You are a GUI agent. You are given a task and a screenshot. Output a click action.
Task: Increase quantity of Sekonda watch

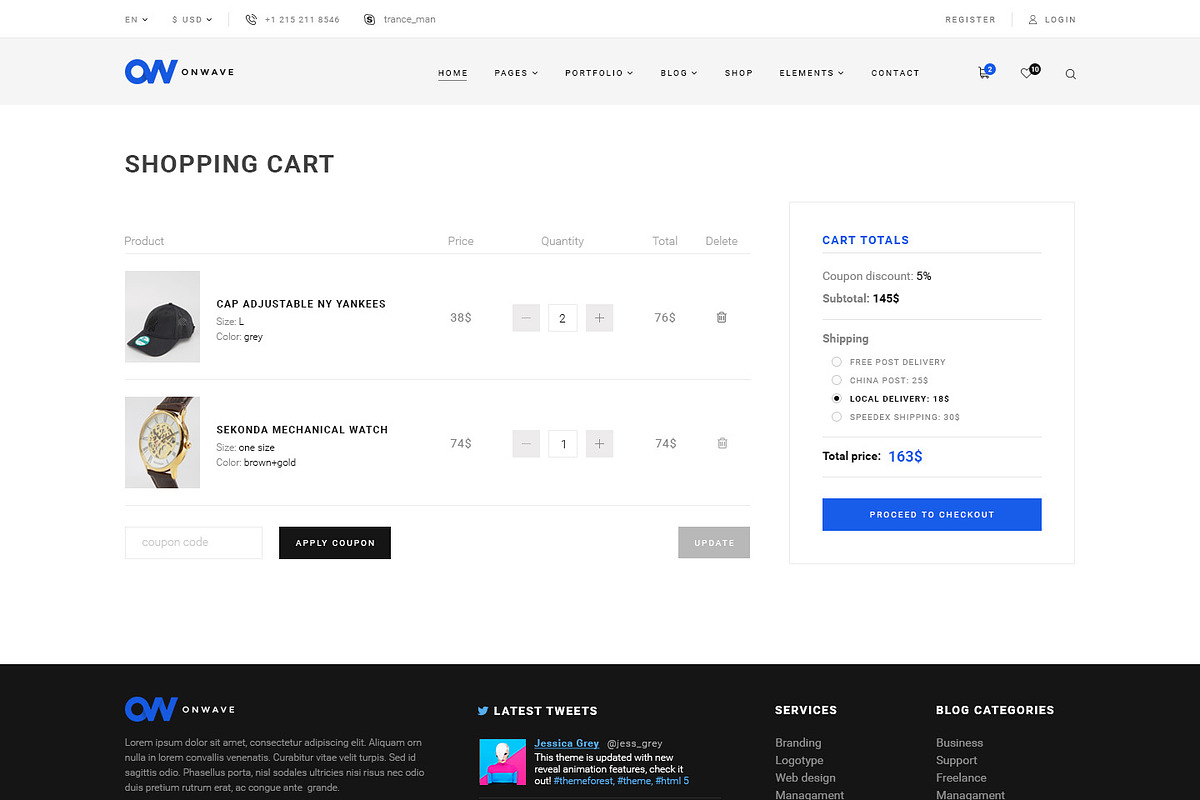point(599,444)
